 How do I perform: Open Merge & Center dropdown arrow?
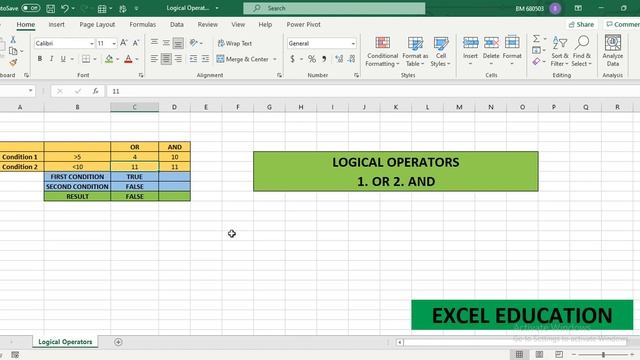coord(275,59)
